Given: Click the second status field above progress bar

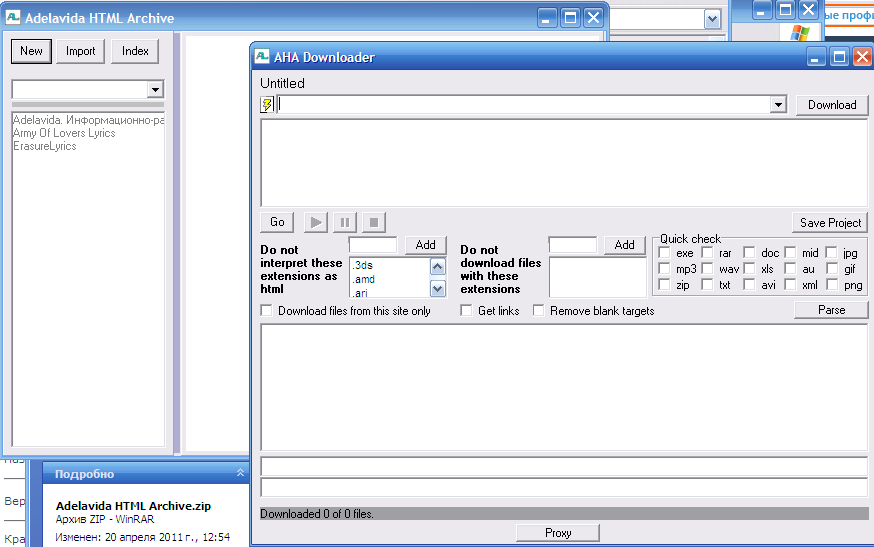Looking at the screenshot, I should 564,487.
